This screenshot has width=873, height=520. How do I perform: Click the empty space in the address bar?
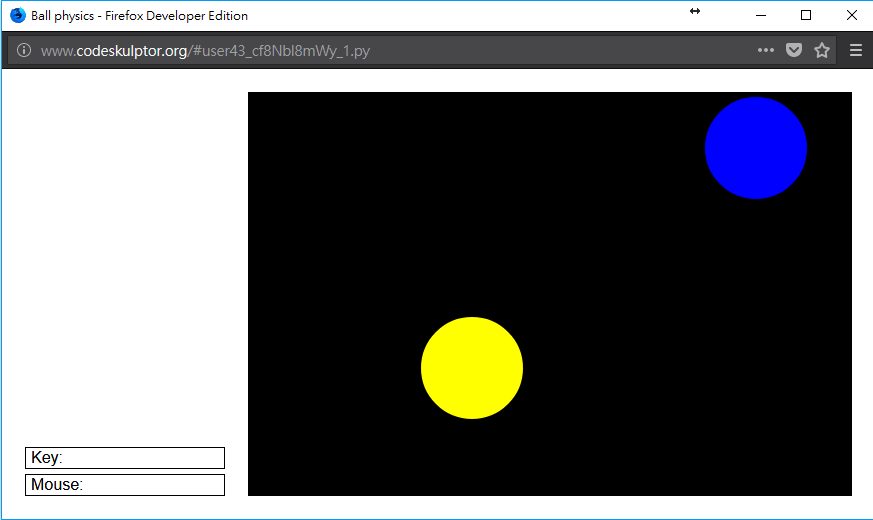pos(560,51)
